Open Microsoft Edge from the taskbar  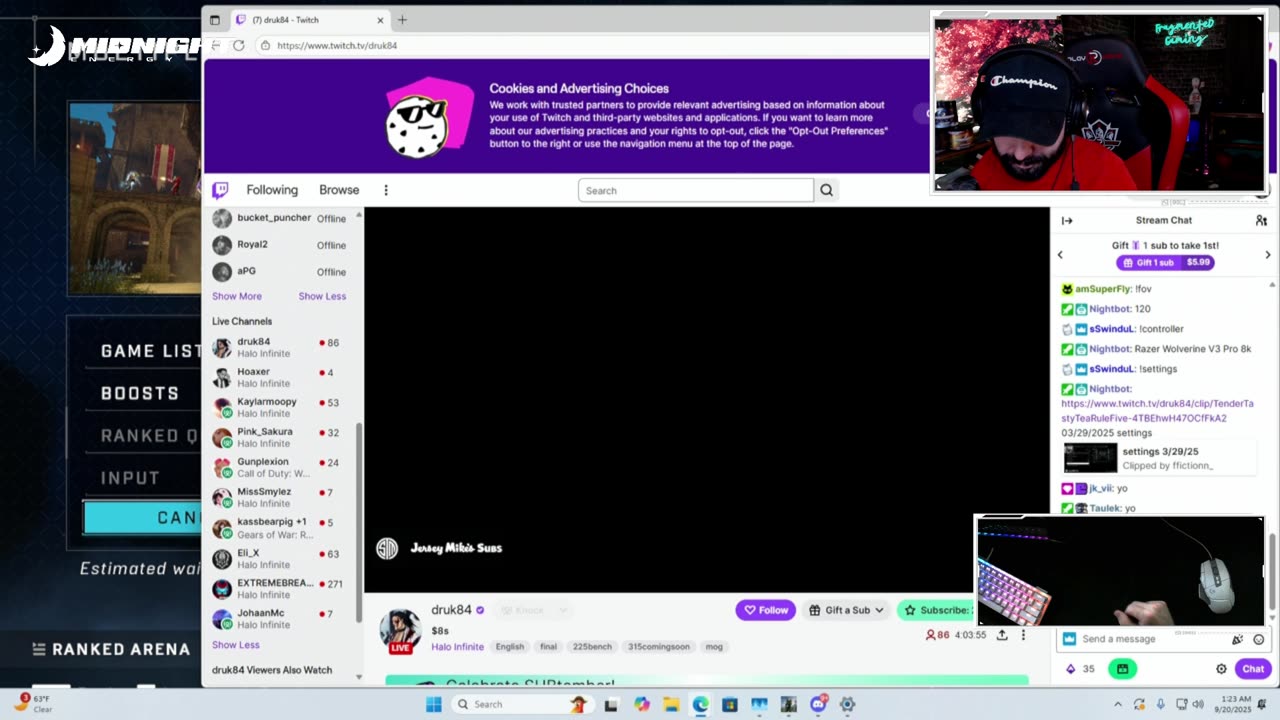coord(700,704)
